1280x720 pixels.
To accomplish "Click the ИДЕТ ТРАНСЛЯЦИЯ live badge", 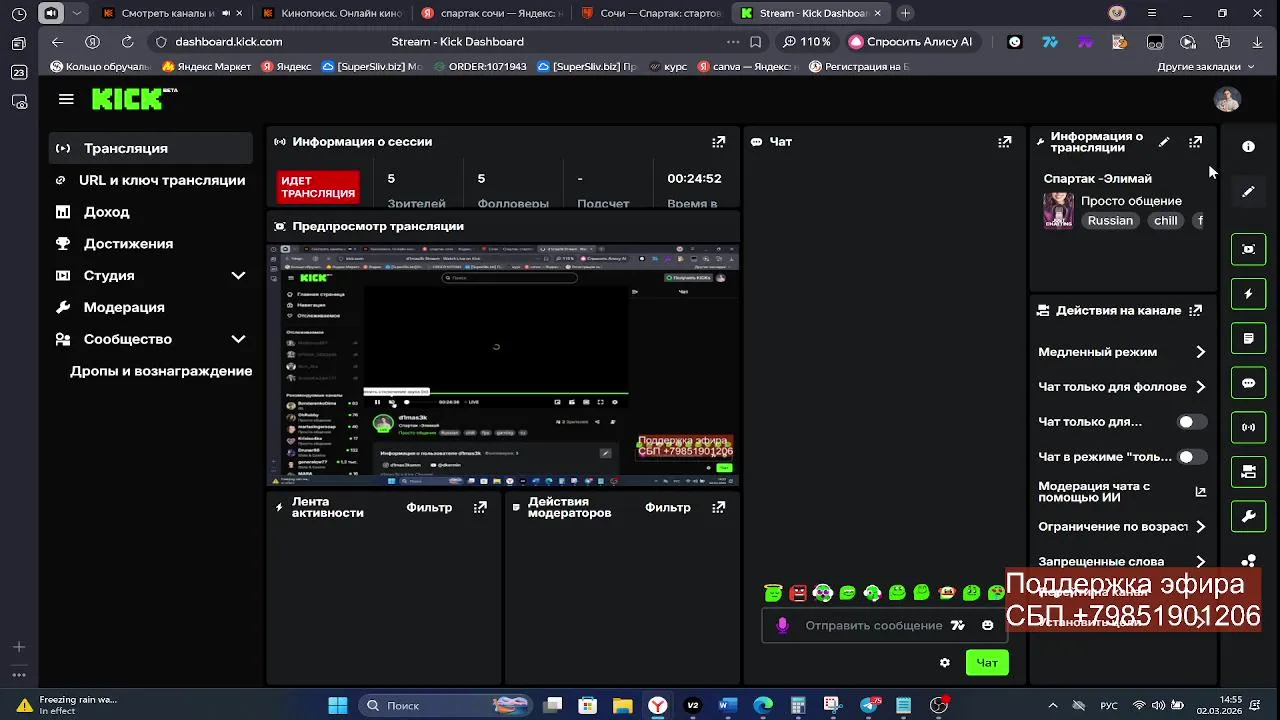I will point(318,187).
